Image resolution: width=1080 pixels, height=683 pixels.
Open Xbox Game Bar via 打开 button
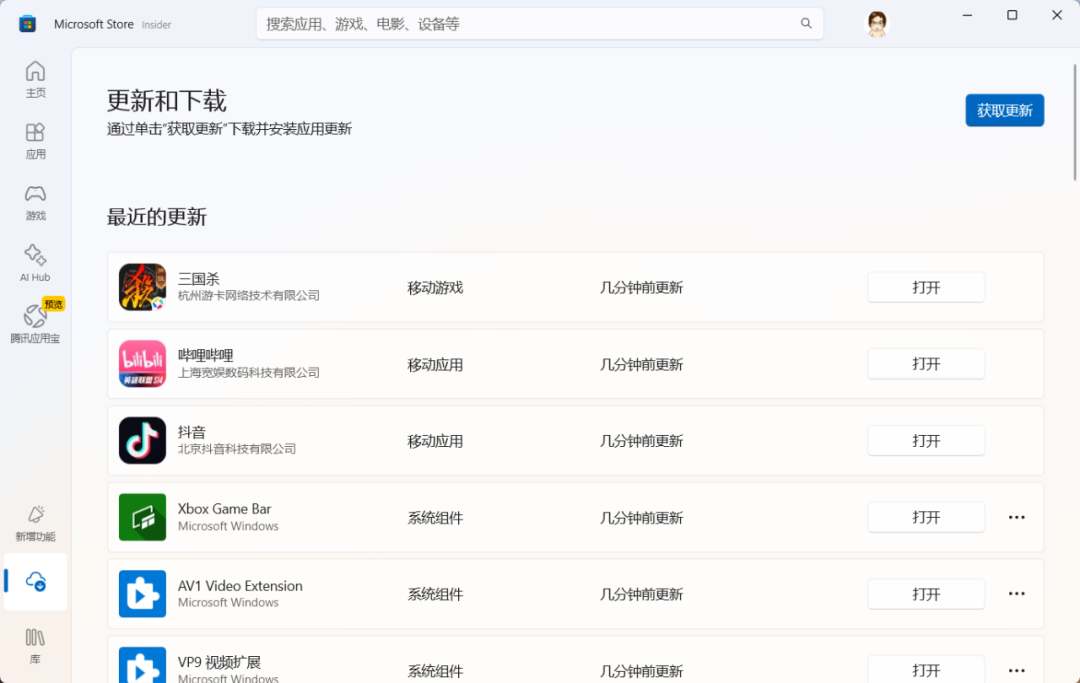coord(926,517)
